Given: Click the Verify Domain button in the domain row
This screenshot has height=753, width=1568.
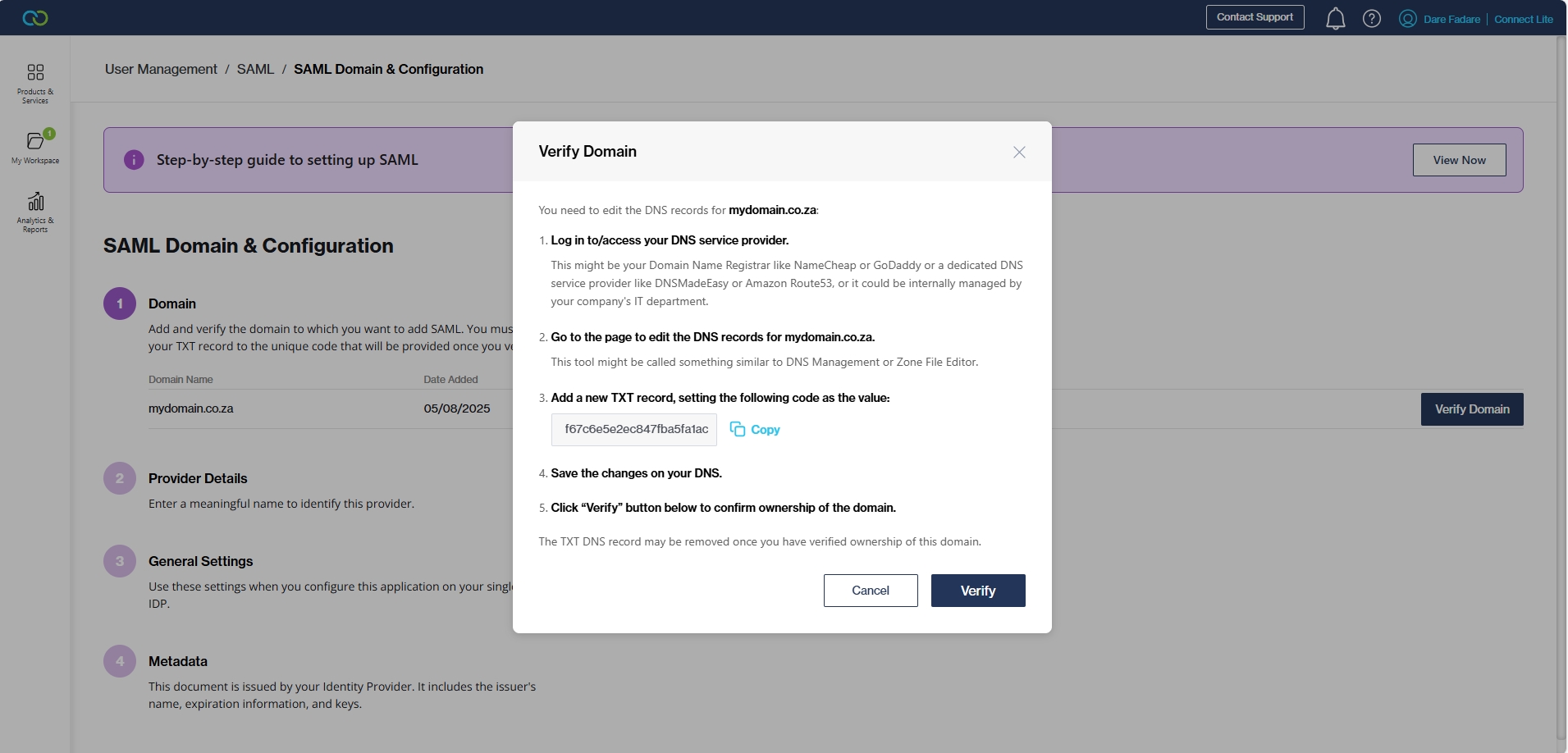Looking at the screenshot, I should pos(1471,409).
